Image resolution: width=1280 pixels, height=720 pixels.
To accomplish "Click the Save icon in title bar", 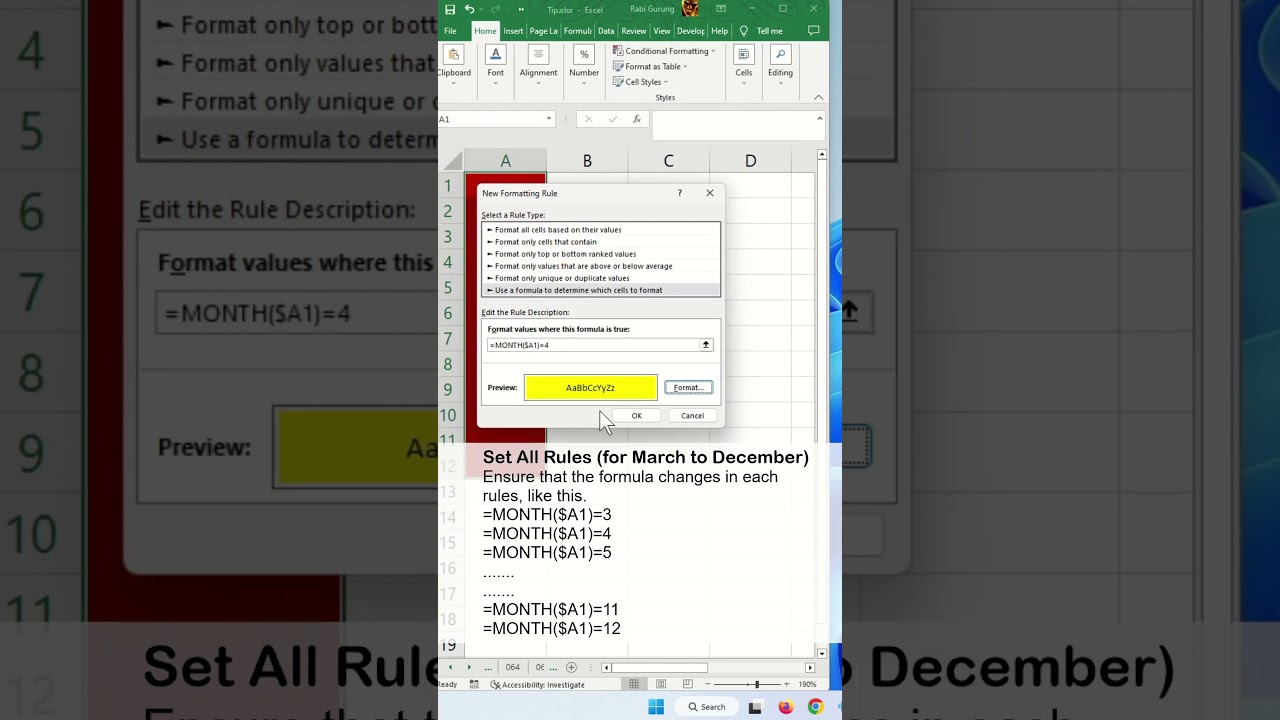I will pos(450,10).
